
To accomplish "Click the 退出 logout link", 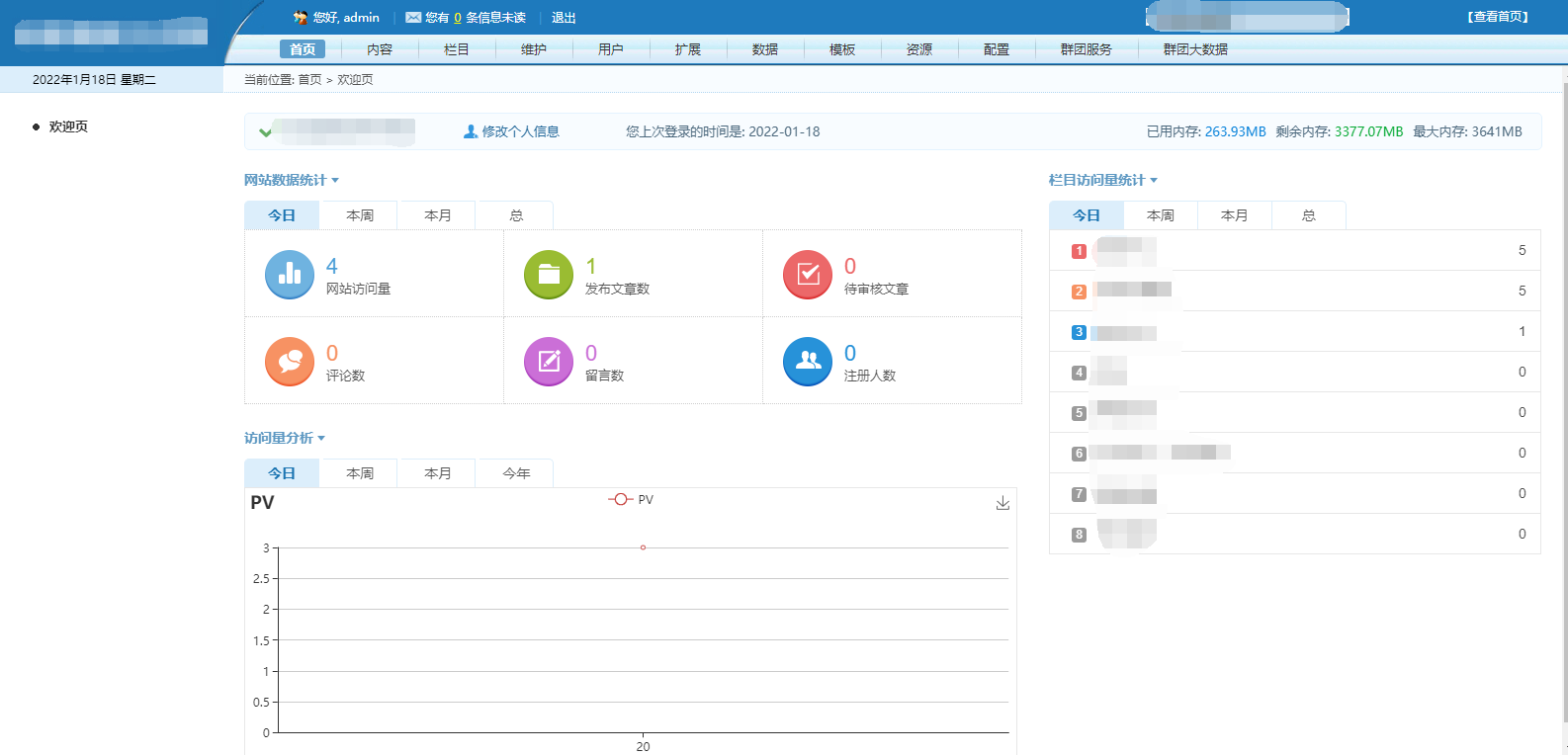I will tap(564, 18).
